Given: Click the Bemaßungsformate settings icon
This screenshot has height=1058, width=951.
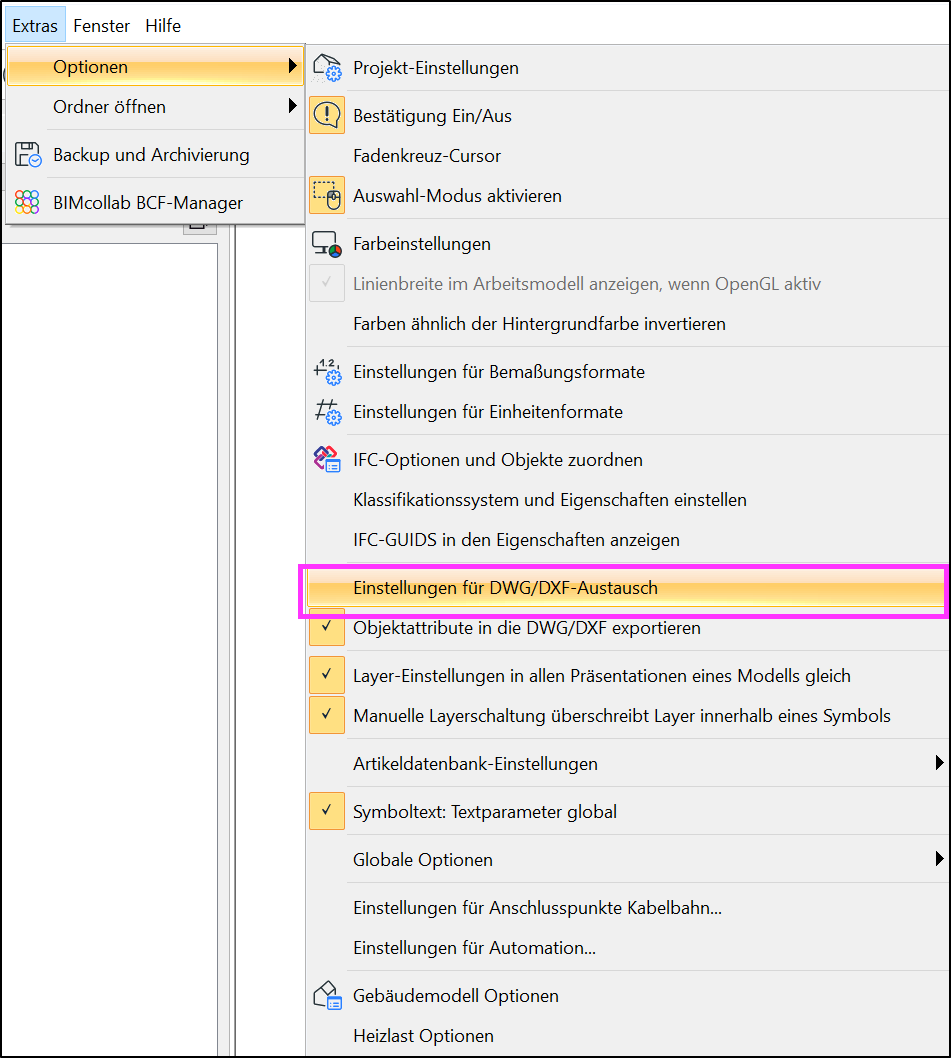Looking at the screenshot, I should (x=327, y=372).
